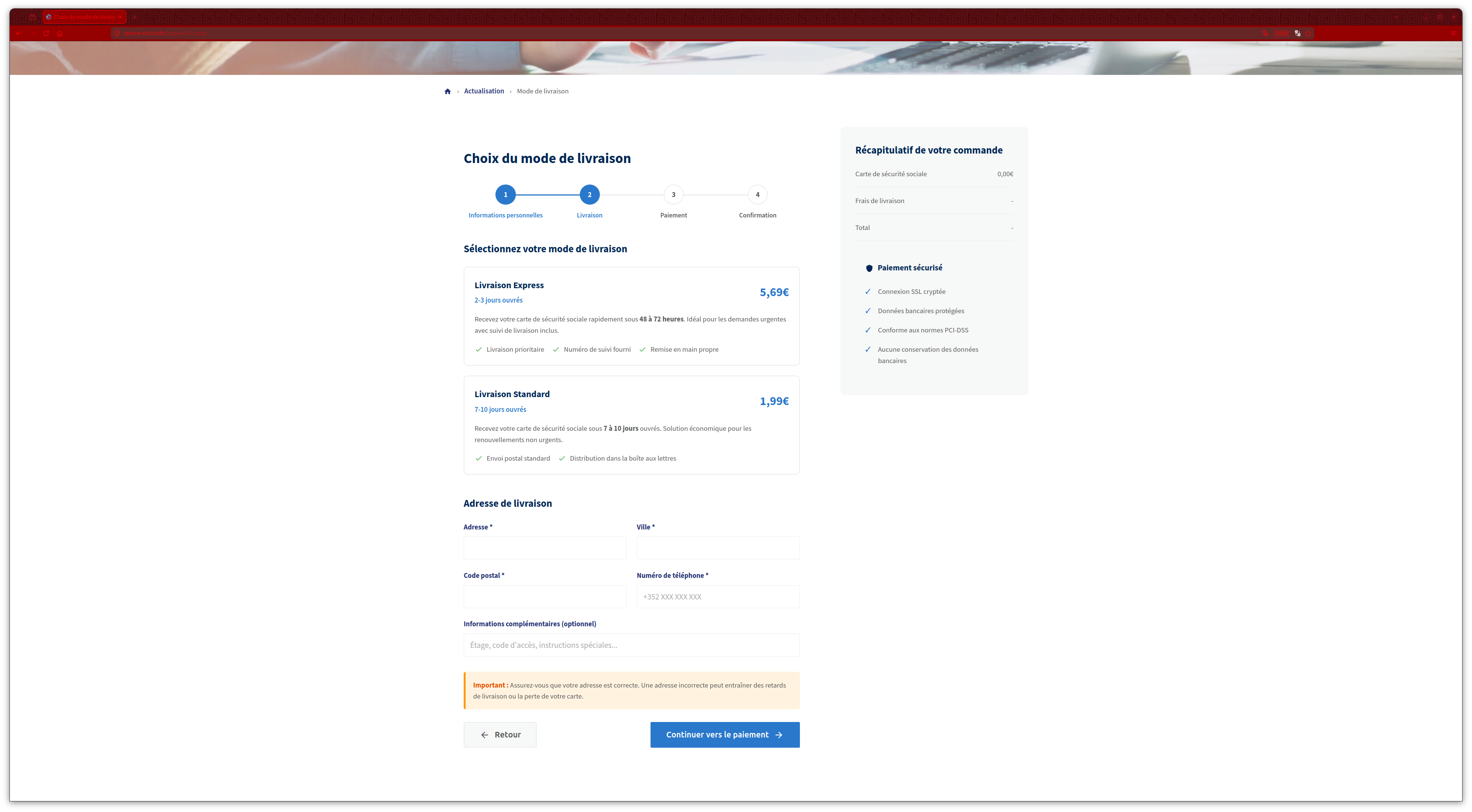Focus the Code postal input field
Viewport: 1472px width, 812px height.
[x=545, y=596]
